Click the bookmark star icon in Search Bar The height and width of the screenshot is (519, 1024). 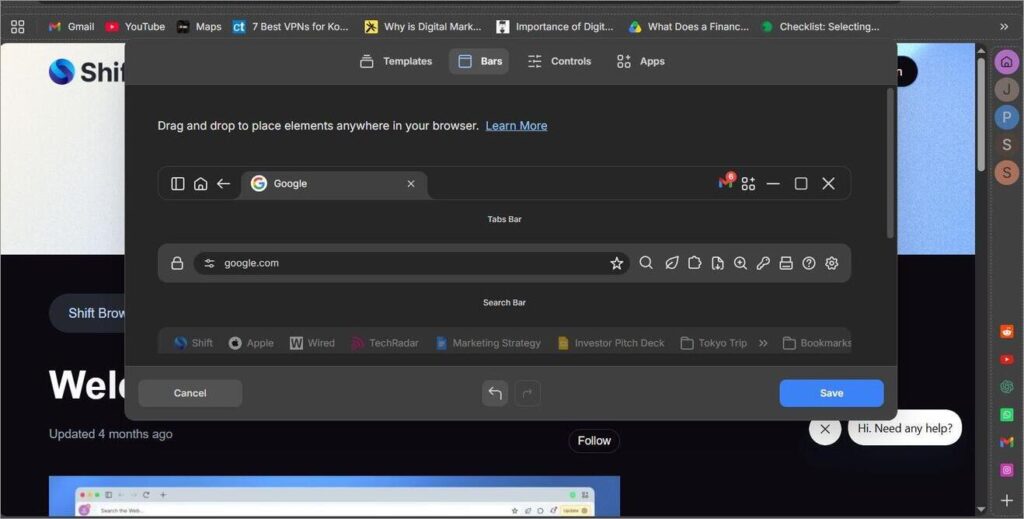(x=616, y=263)
